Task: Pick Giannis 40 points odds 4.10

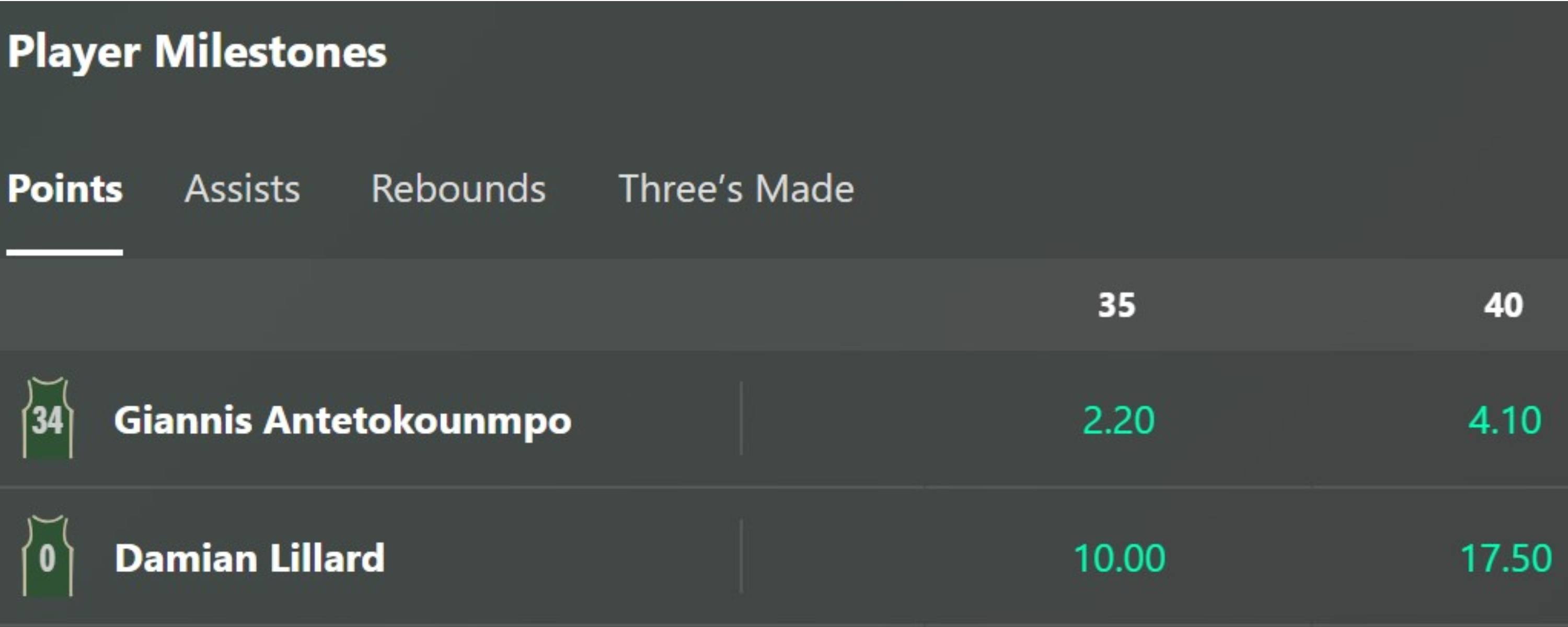Action: point(1504,420)
